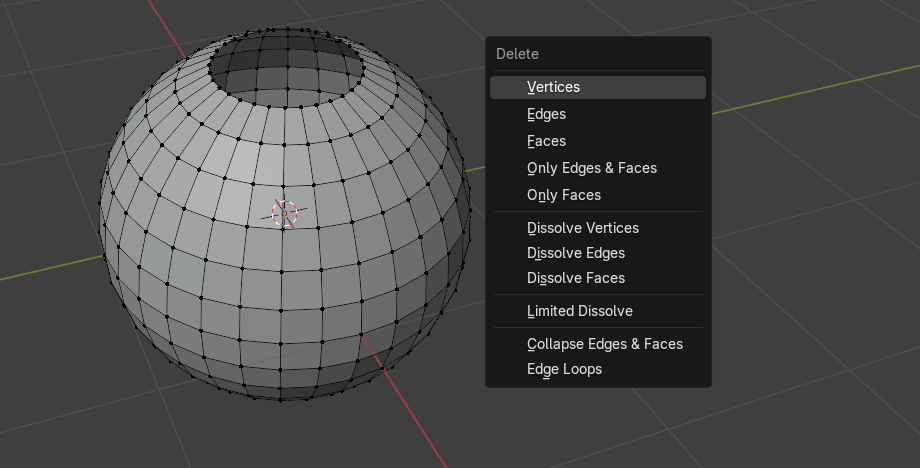The height and width of the screenshot is (468, 920).
Task: Select Dissolve Faces menu entry
Action: [x=575, y=278]
